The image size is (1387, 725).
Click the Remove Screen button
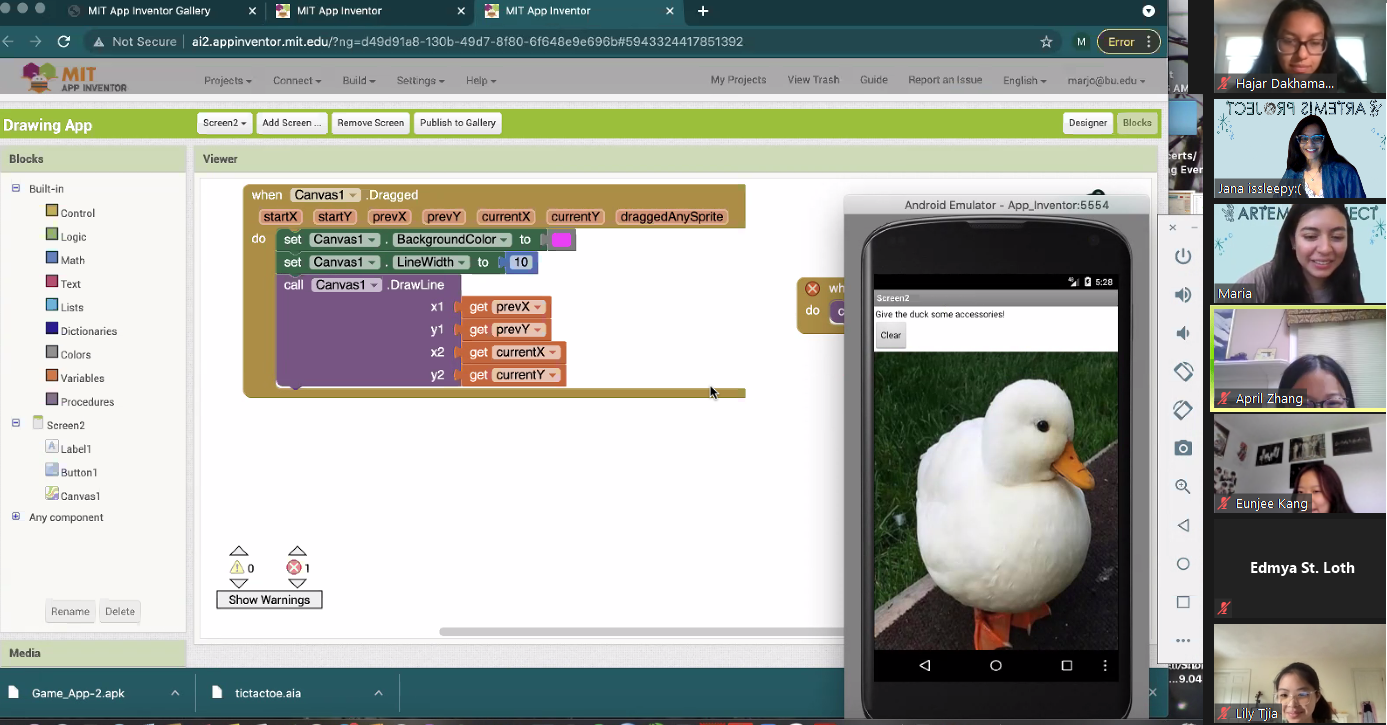click(x=370, y=123)
